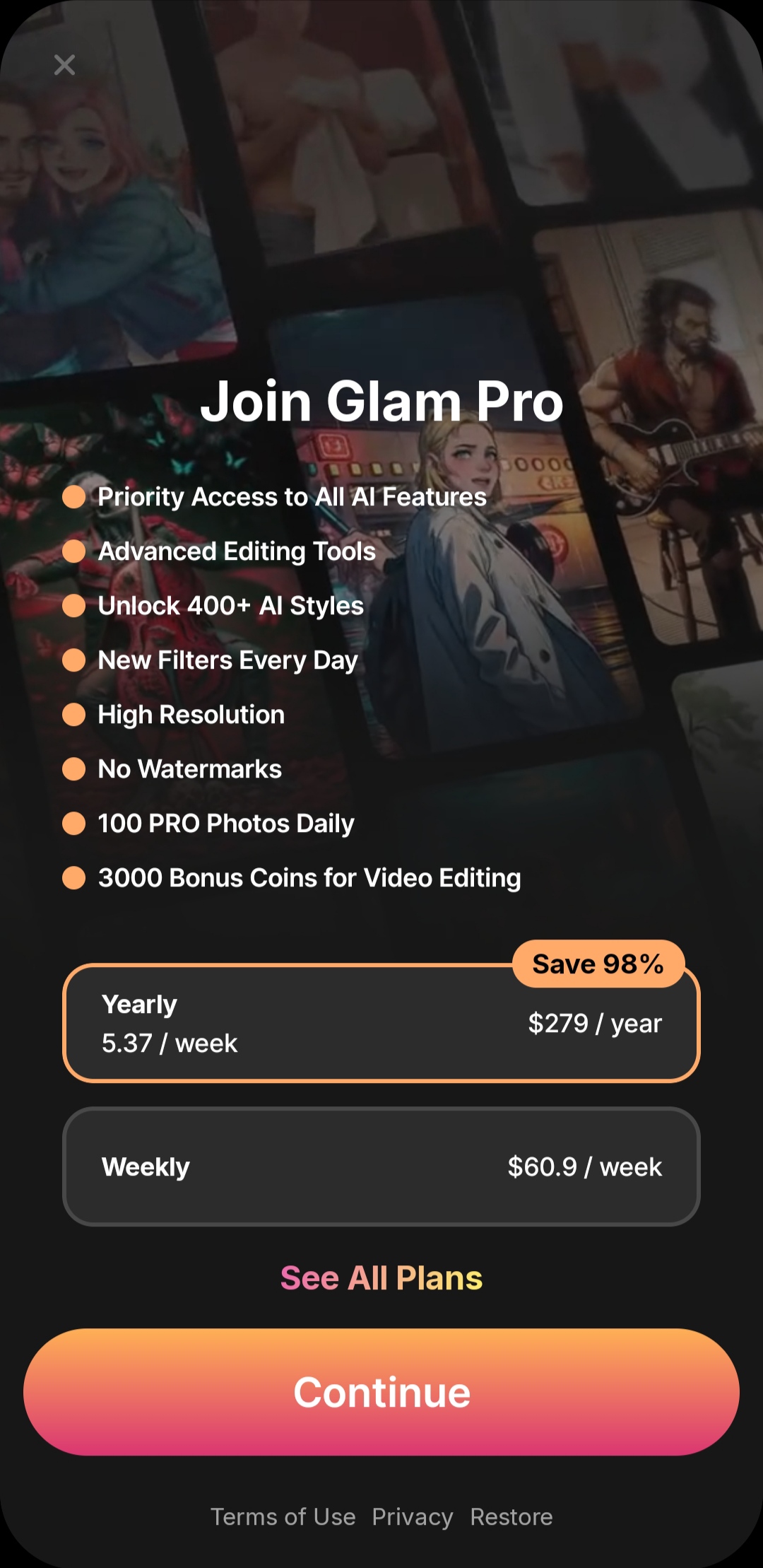Tap the bullet next to New Filters Every Day
Screen dimensions: 763x1568
tap(74, 660)
